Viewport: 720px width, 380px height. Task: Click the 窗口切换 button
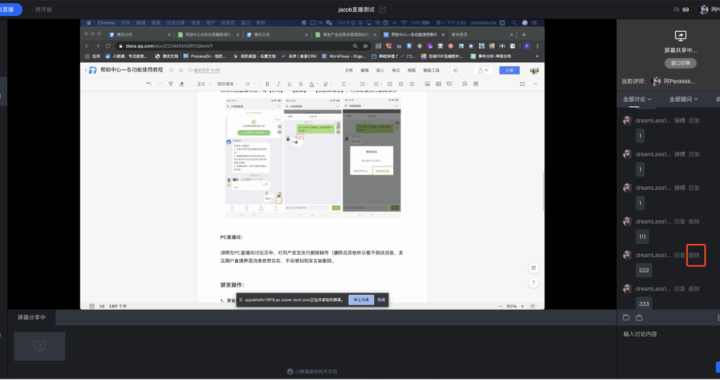[x=681, y=63]
